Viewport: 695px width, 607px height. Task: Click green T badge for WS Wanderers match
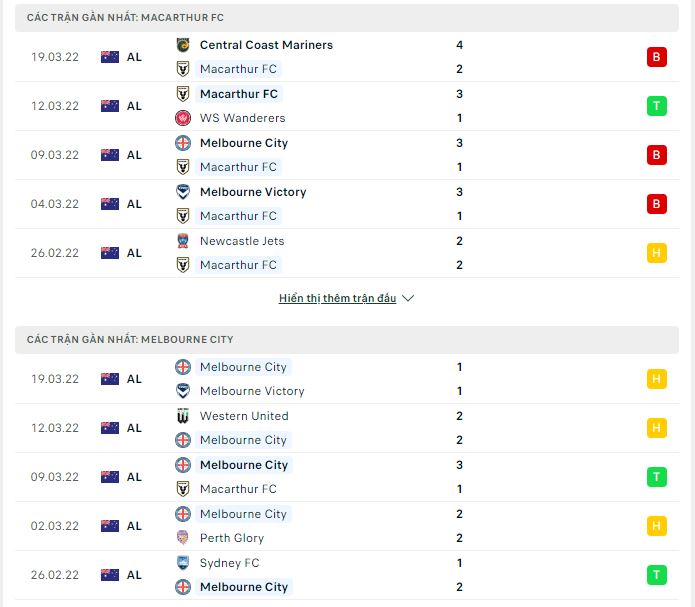point(656,106)
